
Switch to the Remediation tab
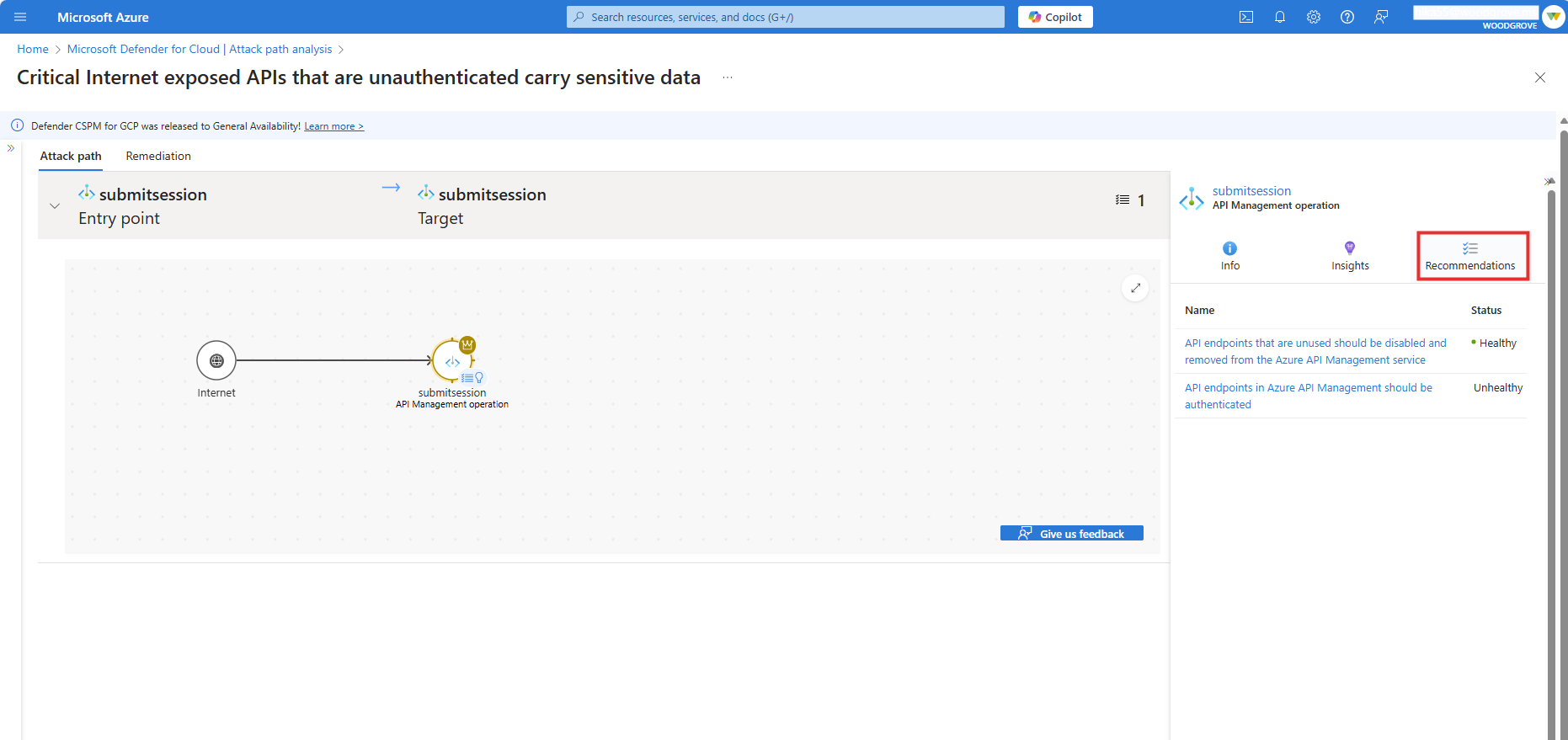[x=158, y=156]
